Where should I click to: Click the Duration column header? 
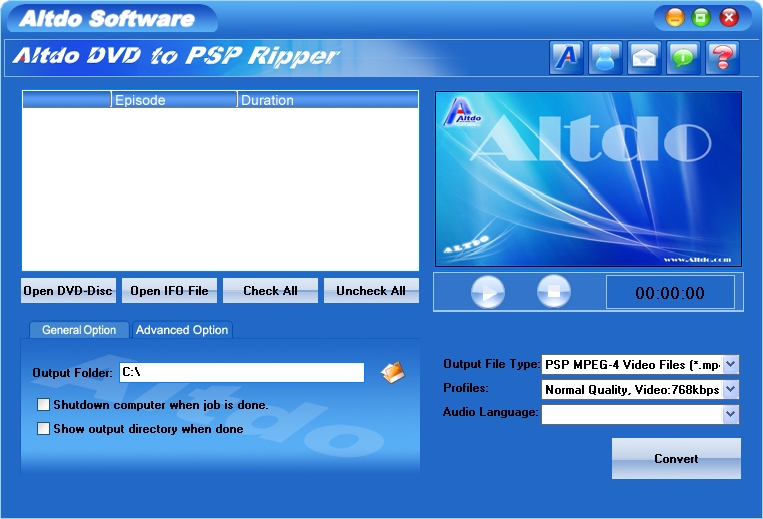(x=328, y=100)
